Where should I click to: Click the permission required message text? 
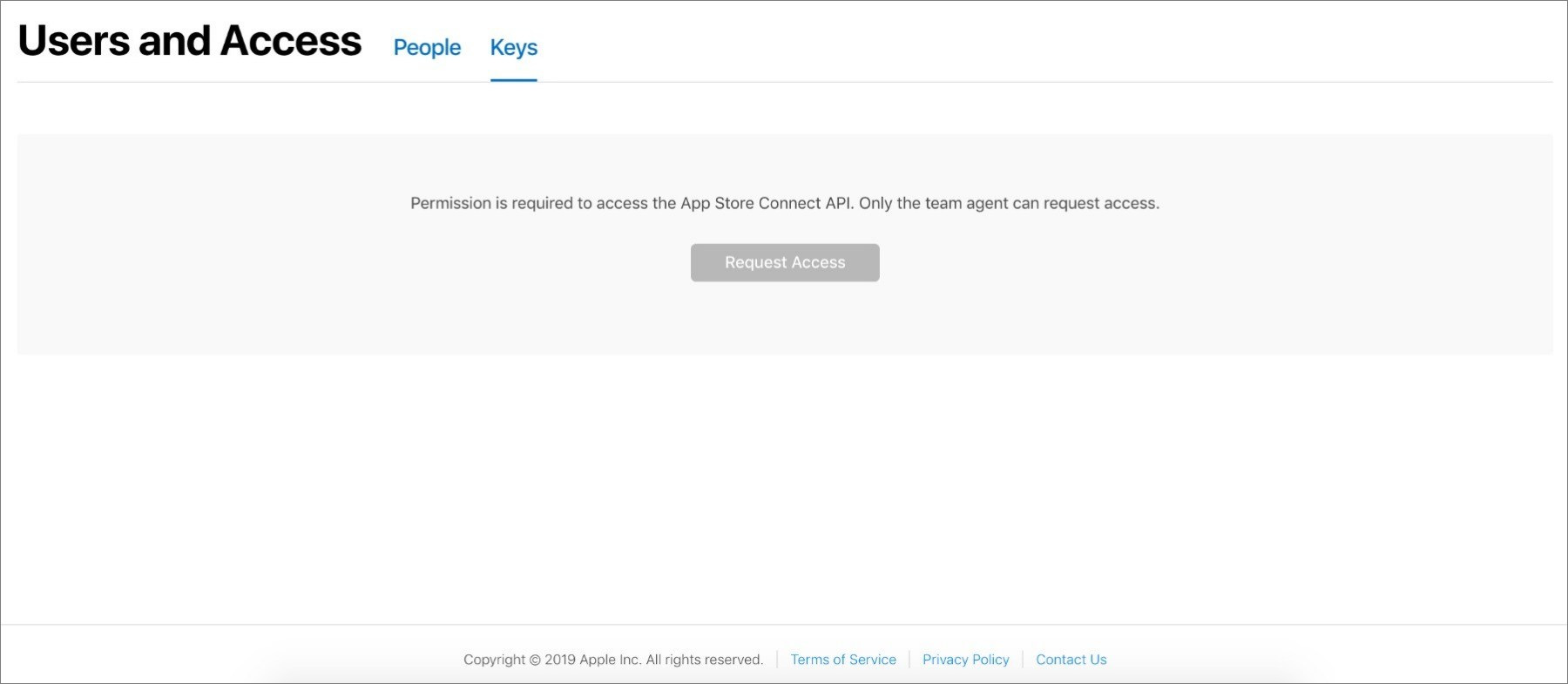[784, 203]
